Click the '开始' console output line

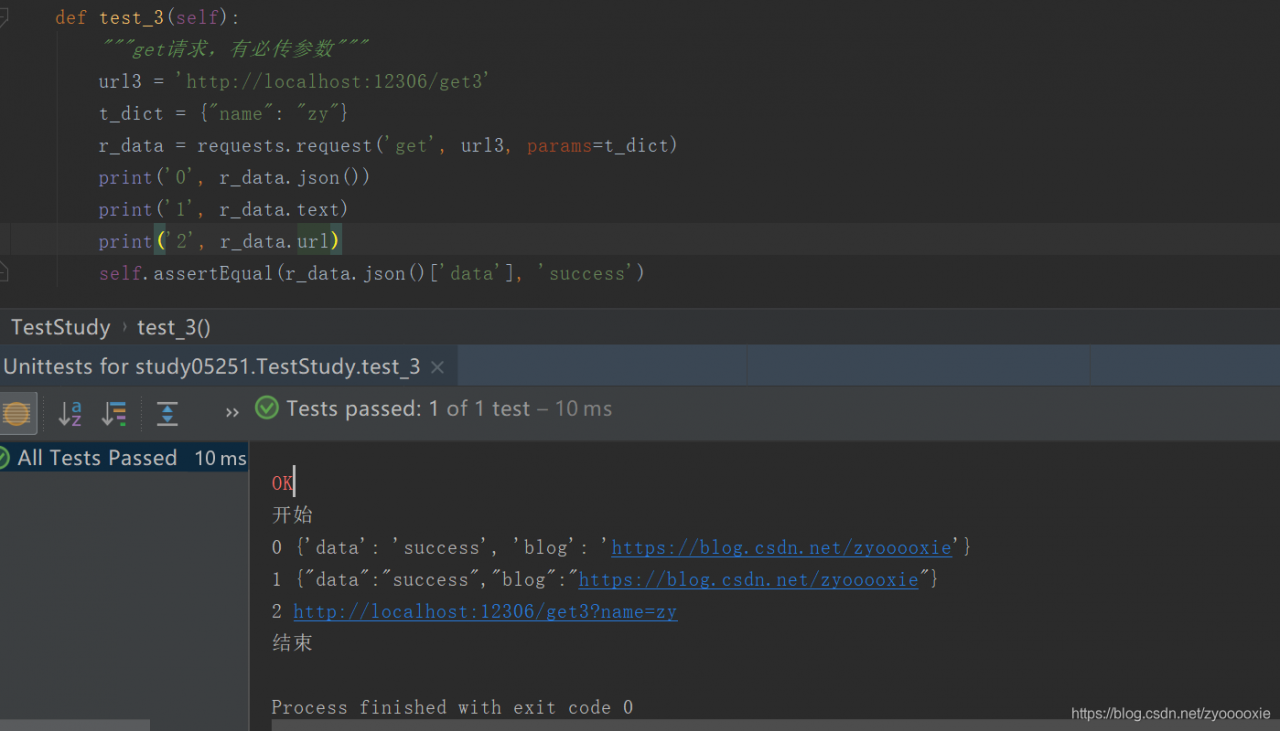pos(292,516)
